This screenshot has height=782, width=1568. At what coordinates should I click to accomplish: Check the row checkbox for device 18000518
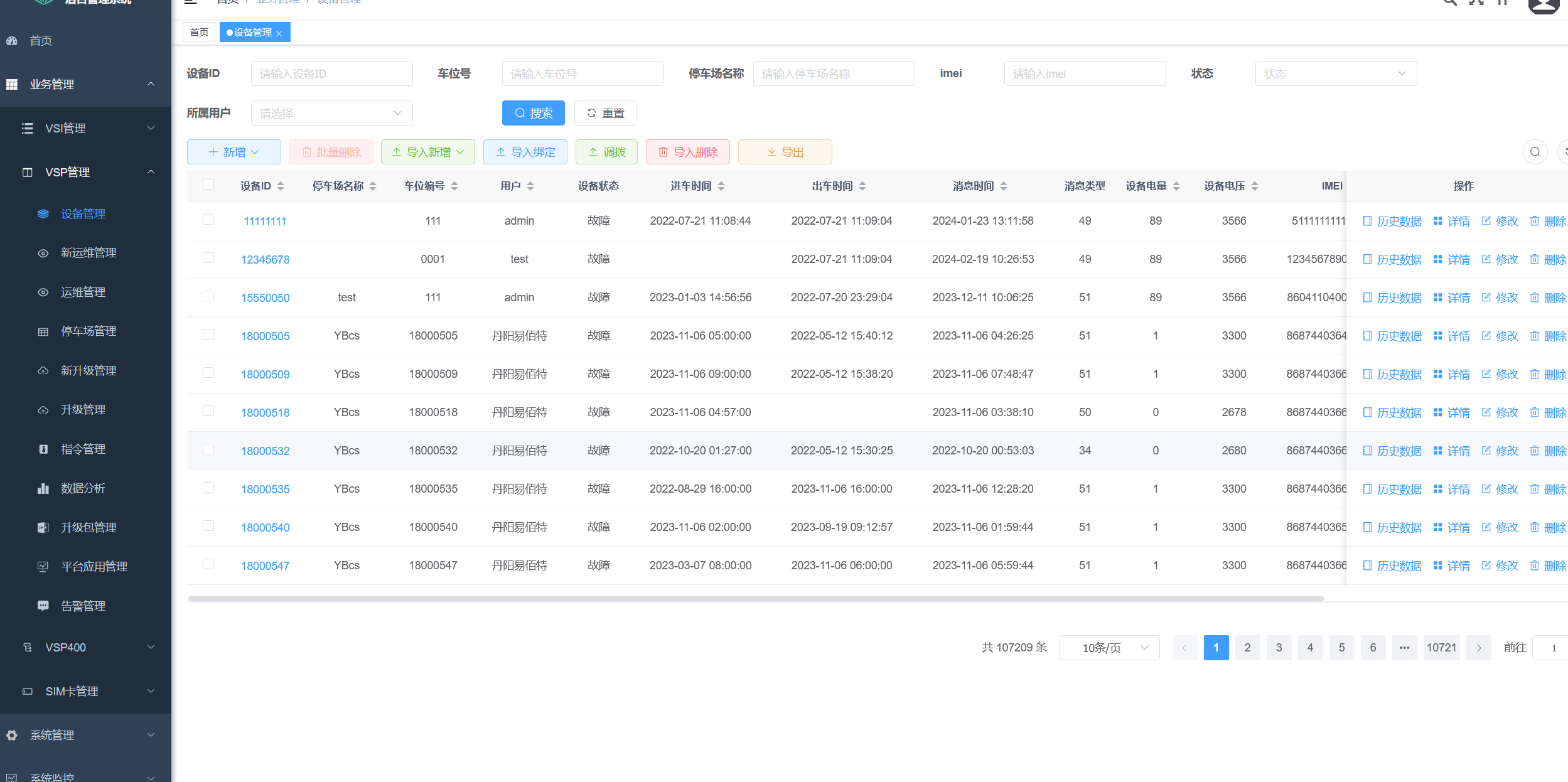click(208, 411)
